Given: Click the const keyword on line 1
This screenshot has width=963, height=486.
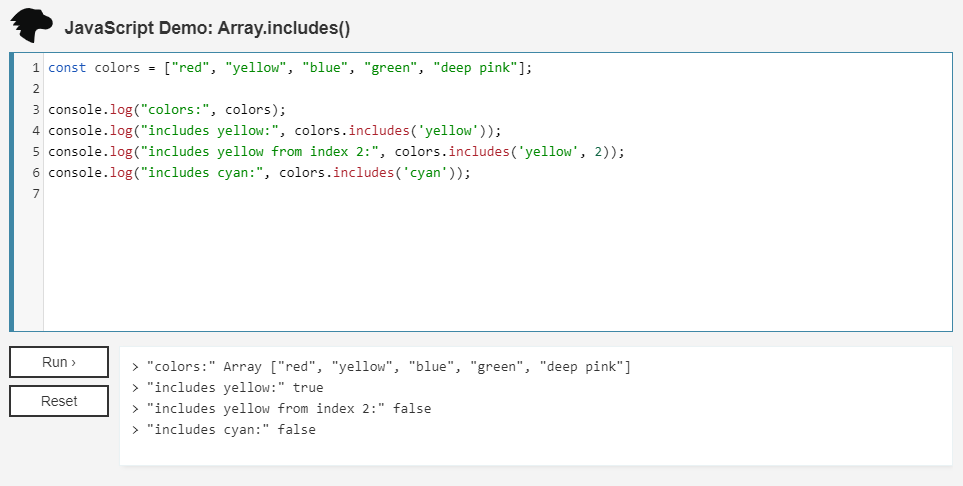Looking at the screenshot, I should tap(67, 68).
